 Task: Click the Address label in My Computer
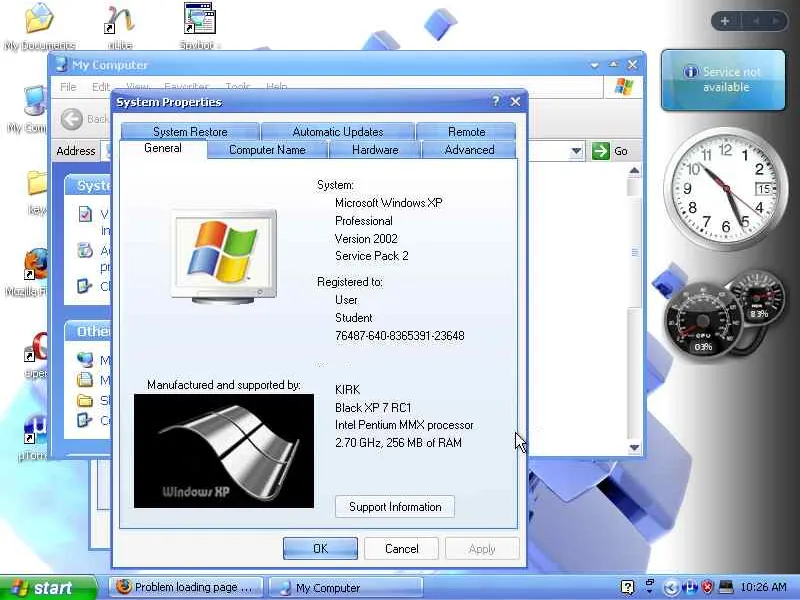tap(76, 151)
